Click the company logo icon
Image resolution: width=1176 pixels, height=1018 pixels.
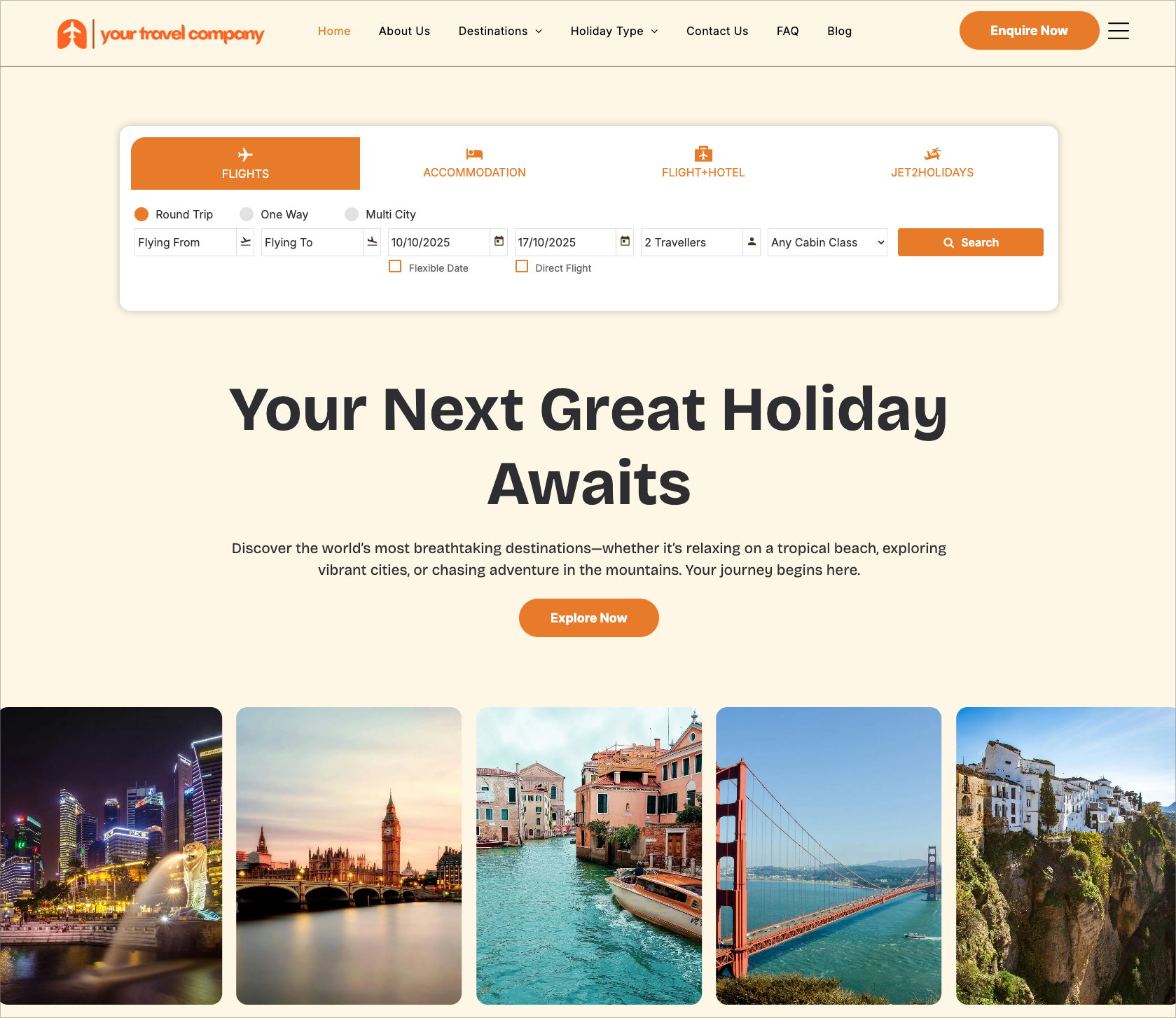72,34
